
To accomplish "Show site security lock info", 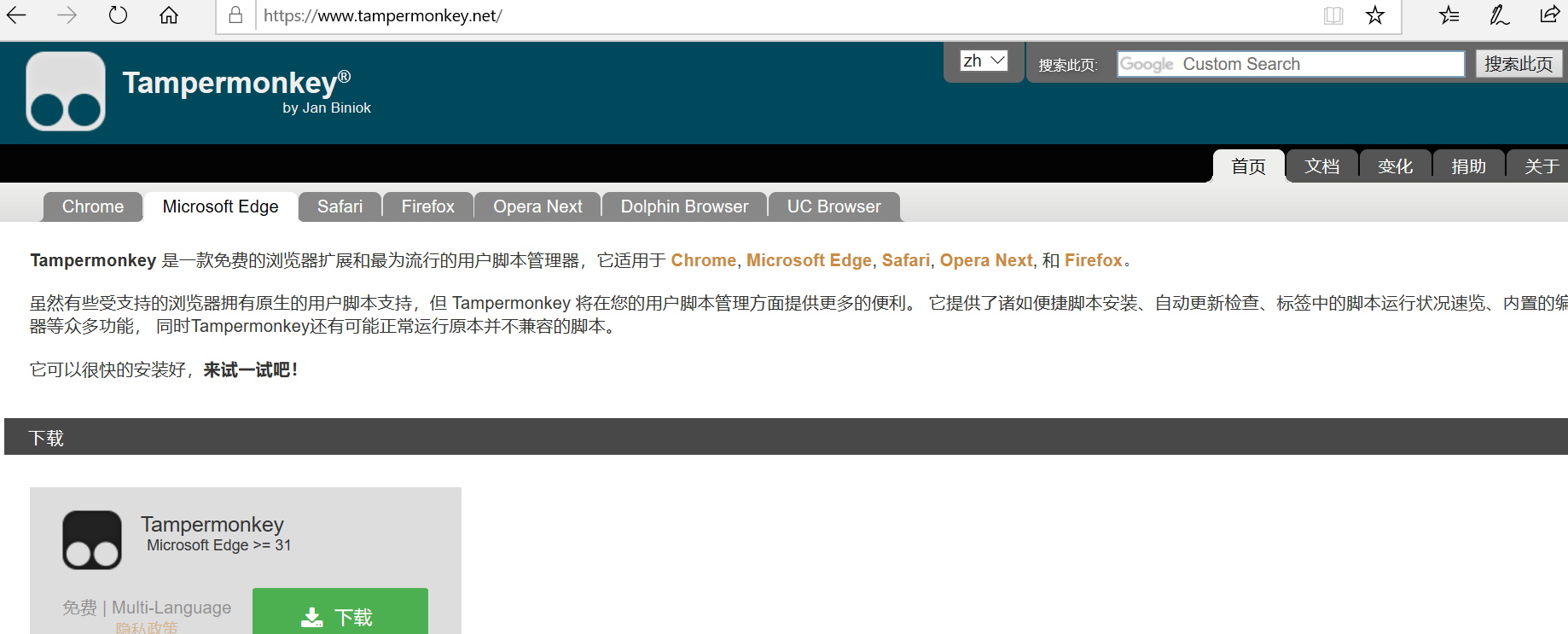I will [235, 15].
